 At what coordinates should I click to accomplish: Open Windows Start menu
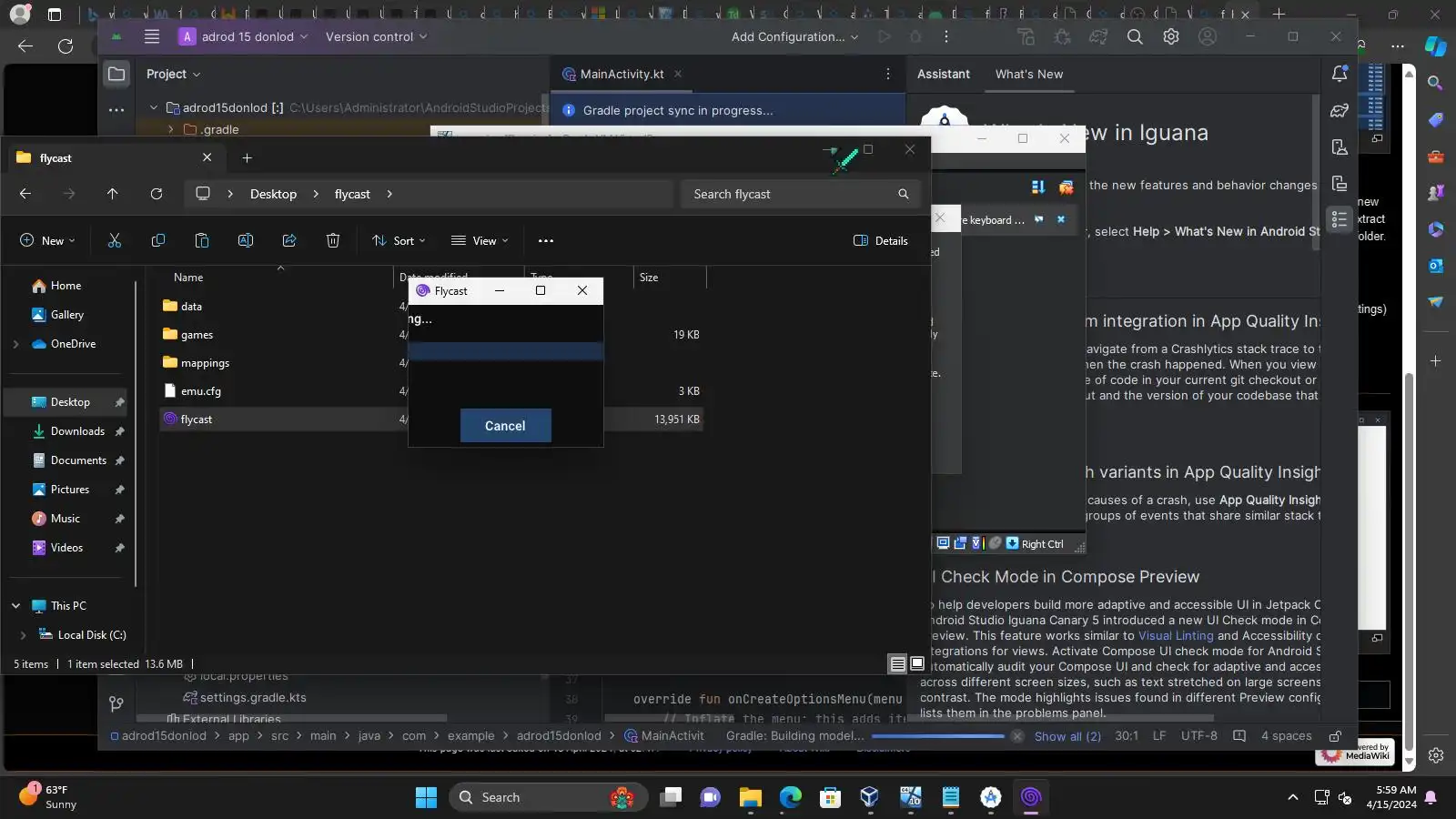426,797
